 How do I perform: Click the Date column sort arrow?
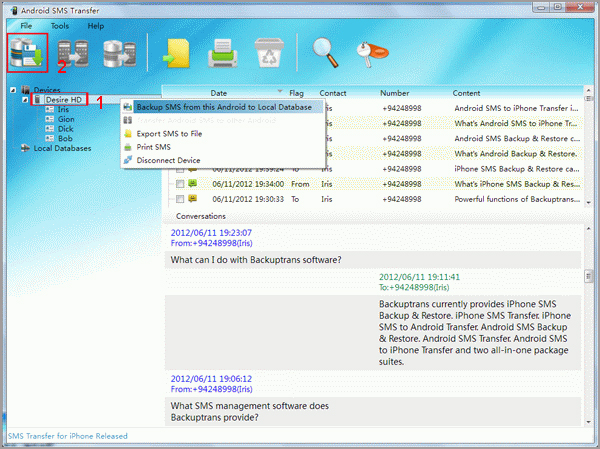pyautogui.click(x=280, y=91)
